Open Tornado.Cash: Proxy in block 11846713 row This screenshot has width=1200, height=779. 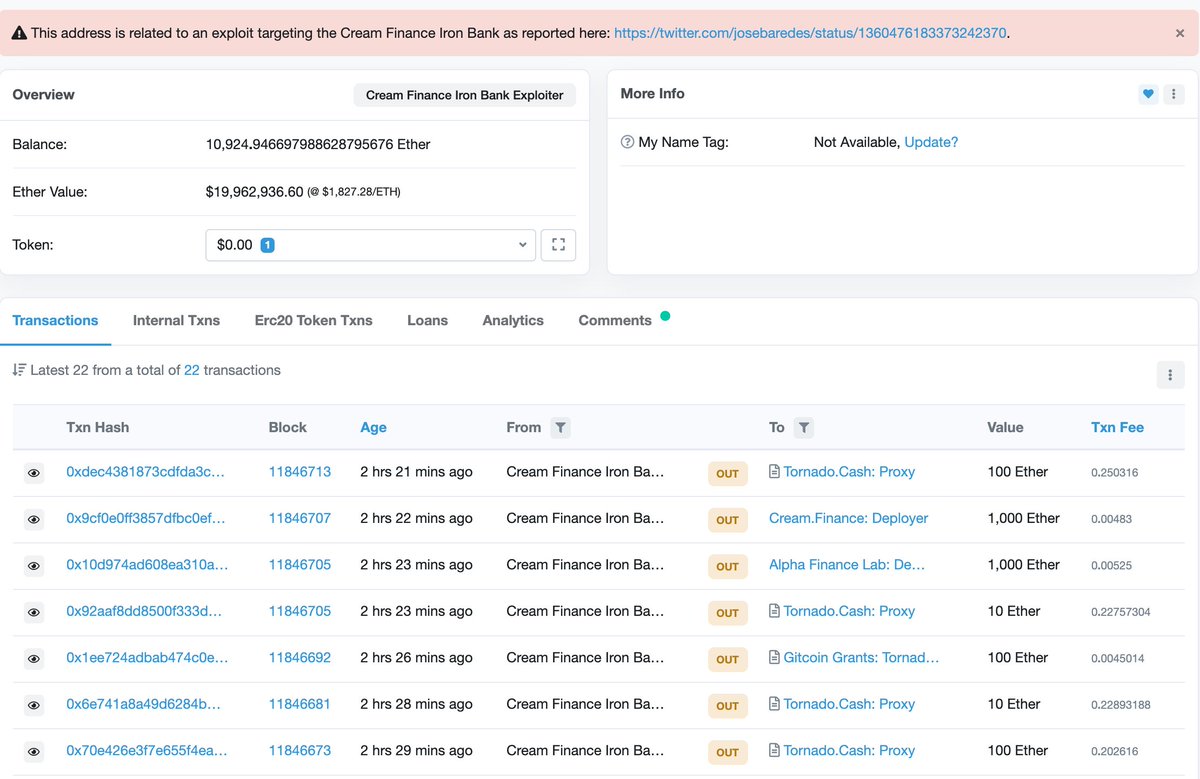point(849,471)
